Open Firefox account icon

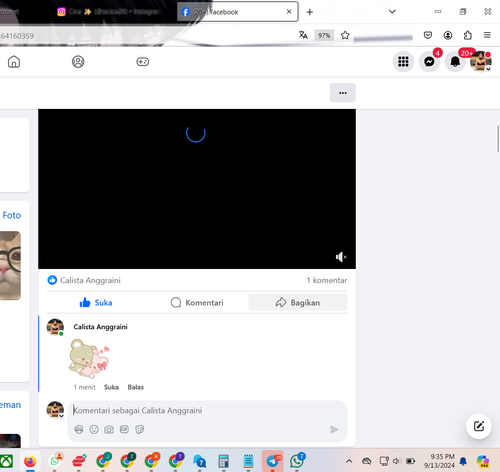[448, 35]
